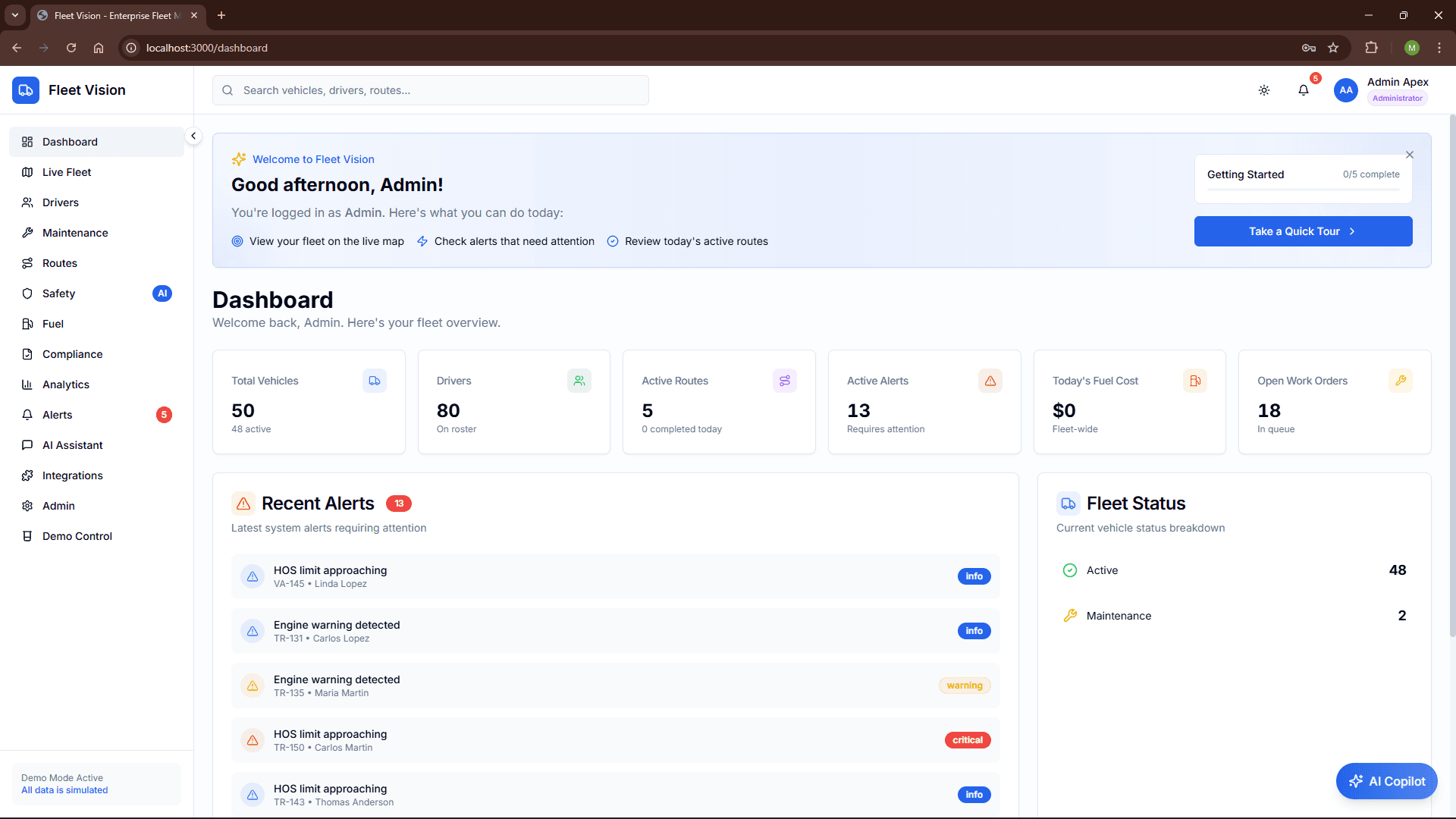The height and width of the screenshot is (819, 1456).
Task: Switch to the Safety tab with AI badge
Action: (x=58, y=293)
